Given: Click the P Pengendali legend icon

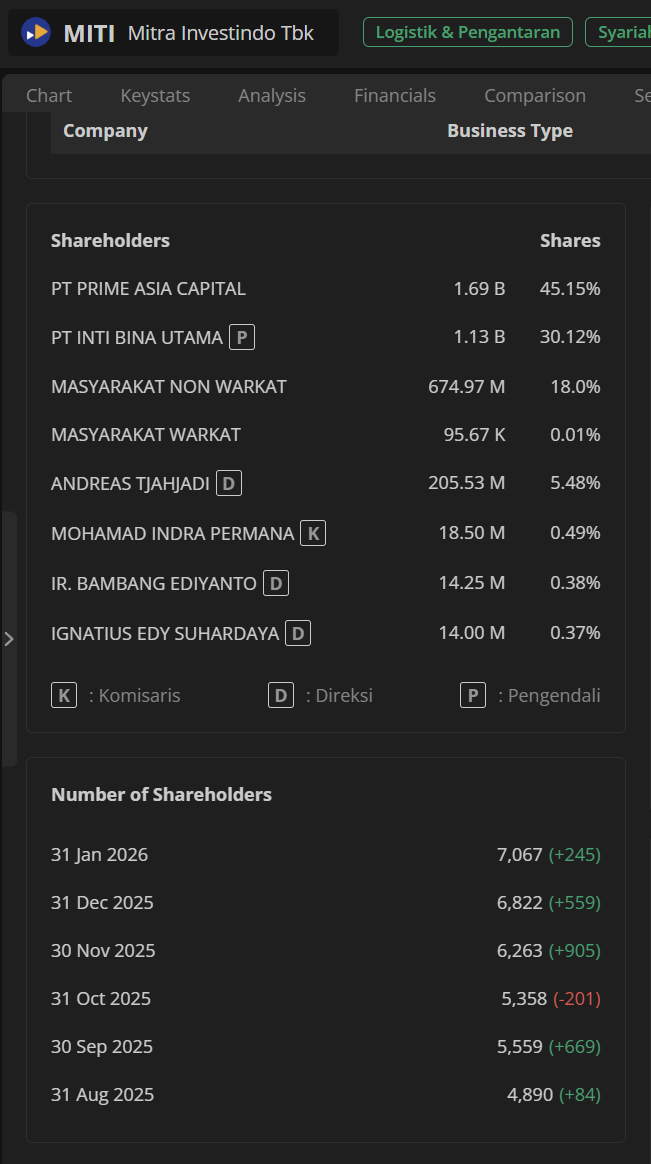Looking at the screenshot, I should coord(473,695).
